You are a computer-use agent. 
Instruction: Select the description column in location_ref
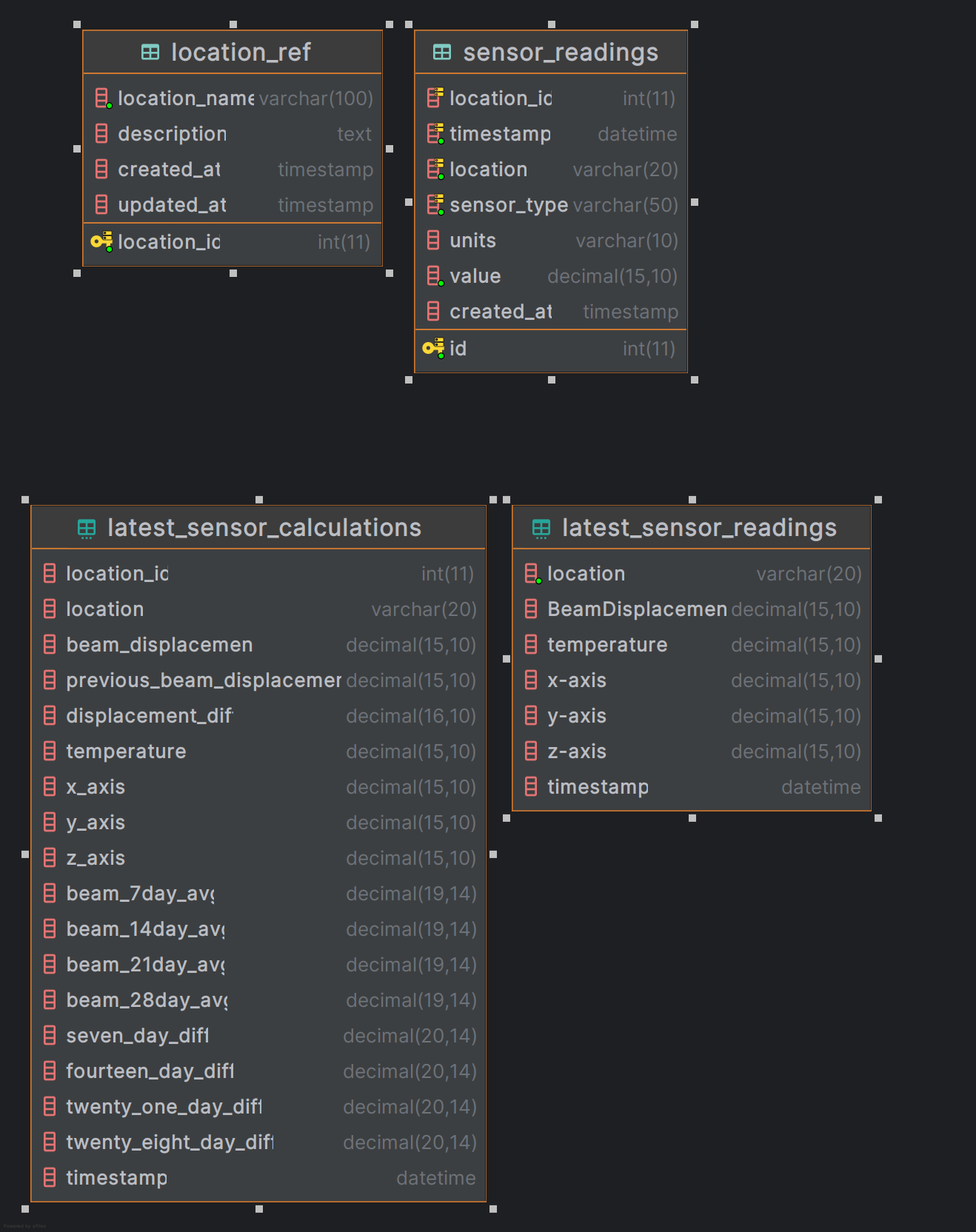(x=233, y=134)
